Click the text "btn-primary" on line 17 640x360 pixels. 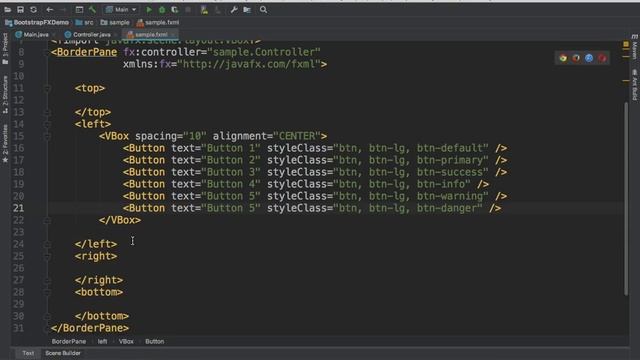pyautogui.click(x=449, y=160)
